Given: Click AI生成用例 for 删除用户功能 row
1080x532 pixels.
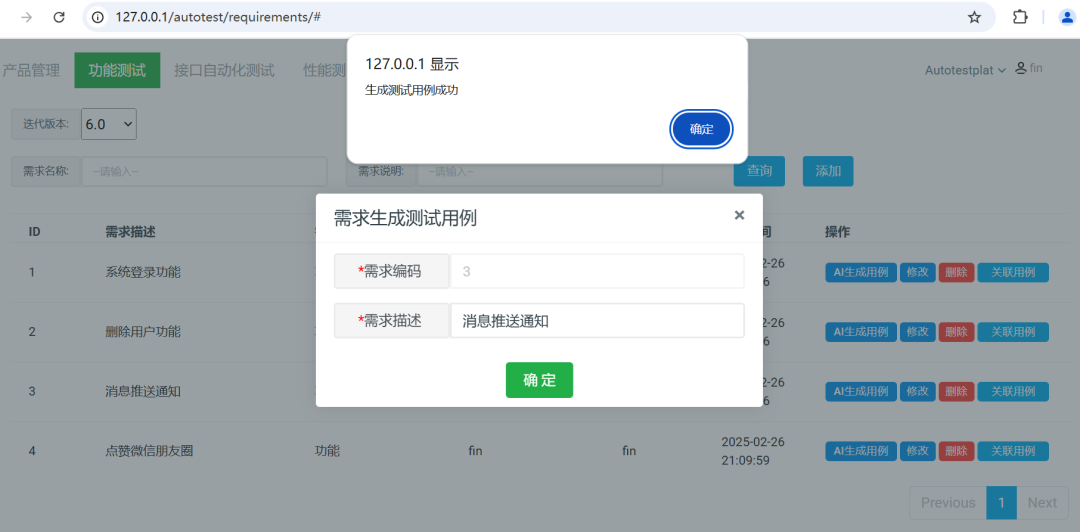Looking at the screenshot, I should click(861, 331).
